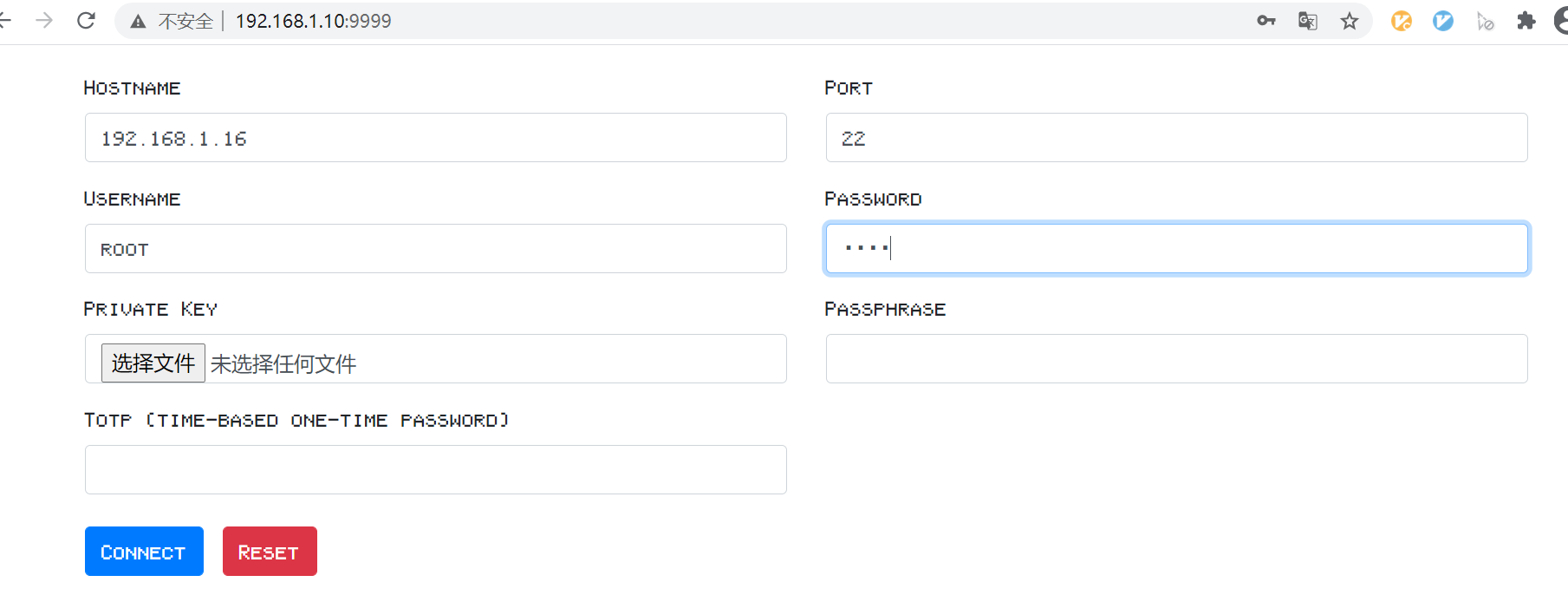Open the Google Translate page icon
The width and height of the screenshot is (1568, 595).
tap(1307, 21)
